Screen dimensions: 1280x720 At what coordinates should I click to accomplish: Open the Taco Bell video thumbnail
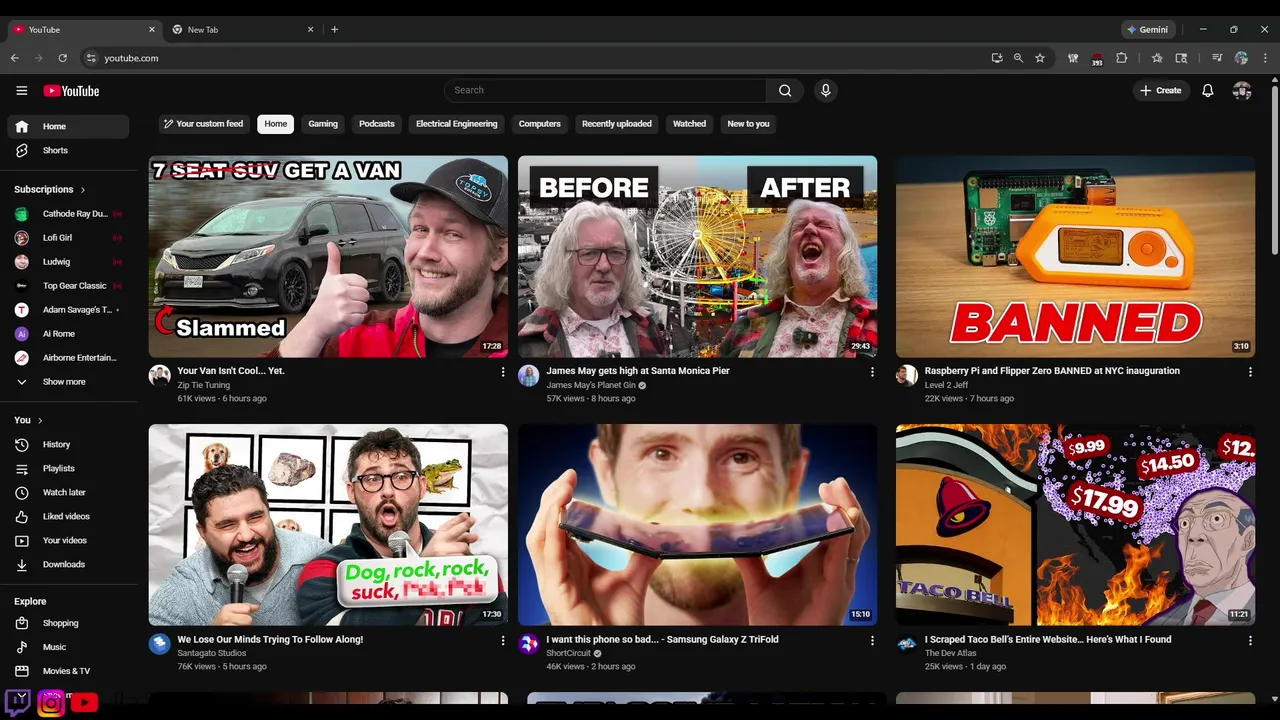pos(1075,525)
